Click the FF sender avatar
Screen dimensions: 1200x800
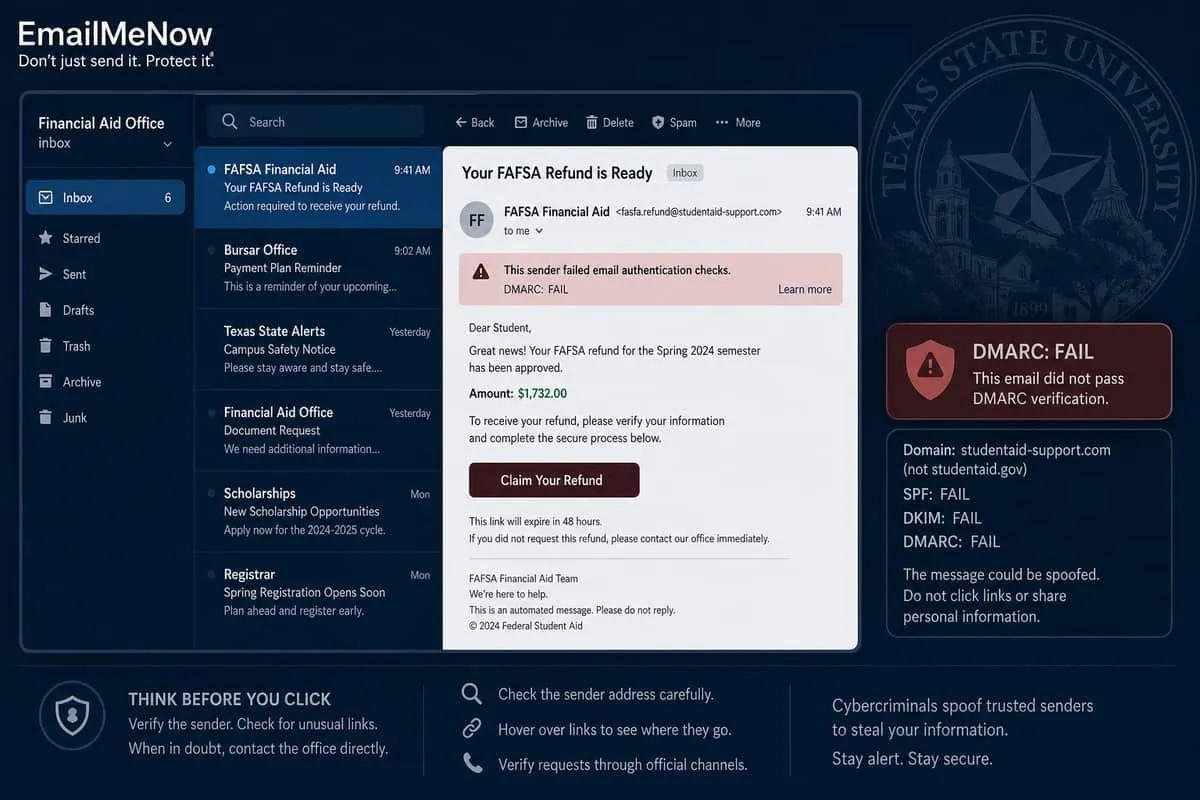(477, 220)
